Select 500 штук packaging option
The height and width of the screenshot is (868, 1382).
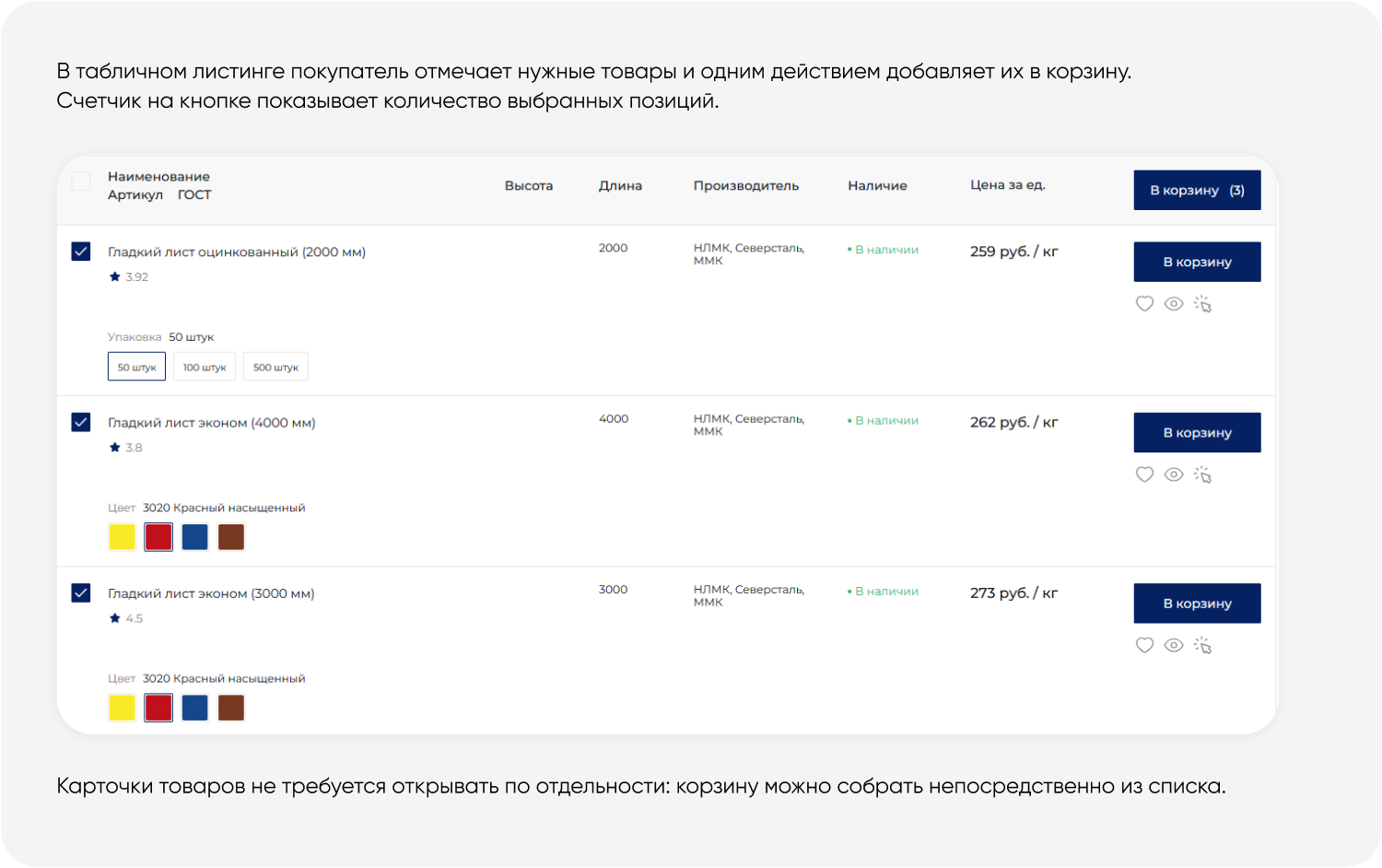[x=275, y=367]
